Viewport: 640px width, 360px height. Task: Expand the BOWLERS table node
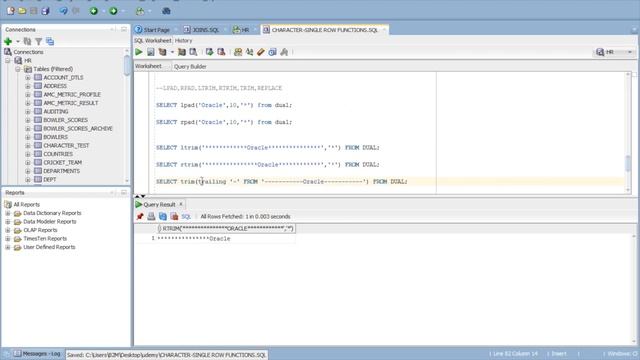point(27,137)
